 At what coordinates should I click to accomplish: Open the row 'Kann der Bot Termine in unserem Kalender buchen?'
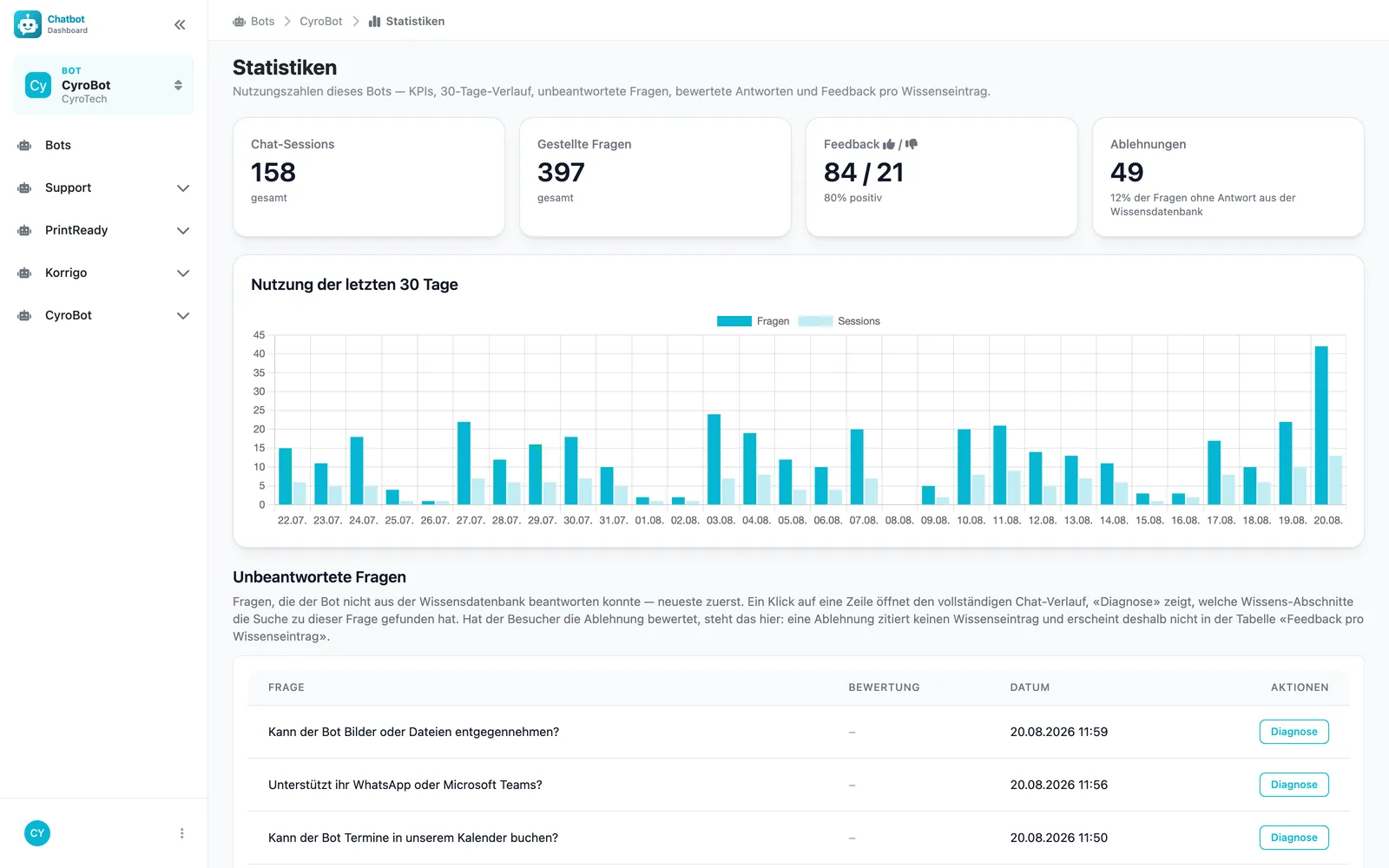pos(798,838)
